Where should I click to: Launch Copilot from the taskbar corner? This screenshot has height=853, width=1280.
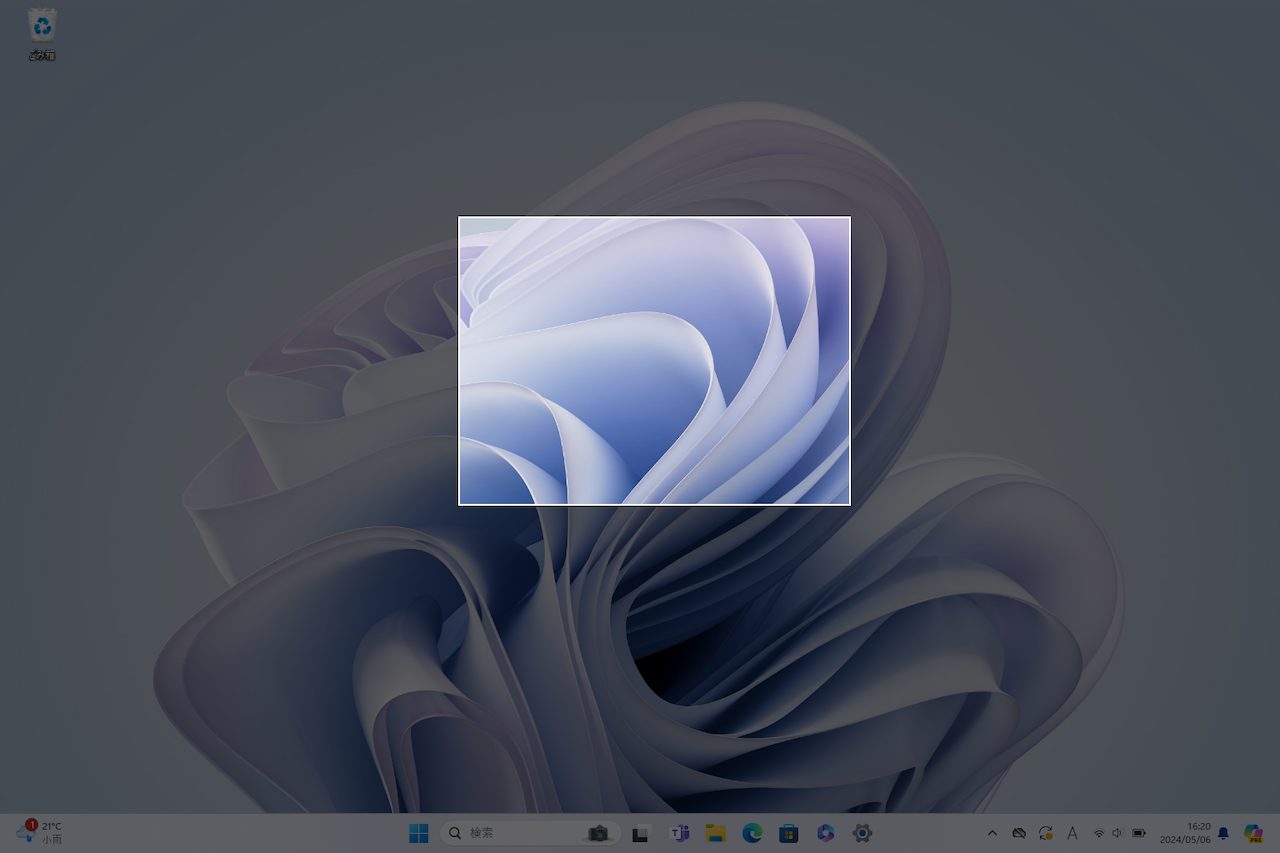click(x=1254, y=833)
